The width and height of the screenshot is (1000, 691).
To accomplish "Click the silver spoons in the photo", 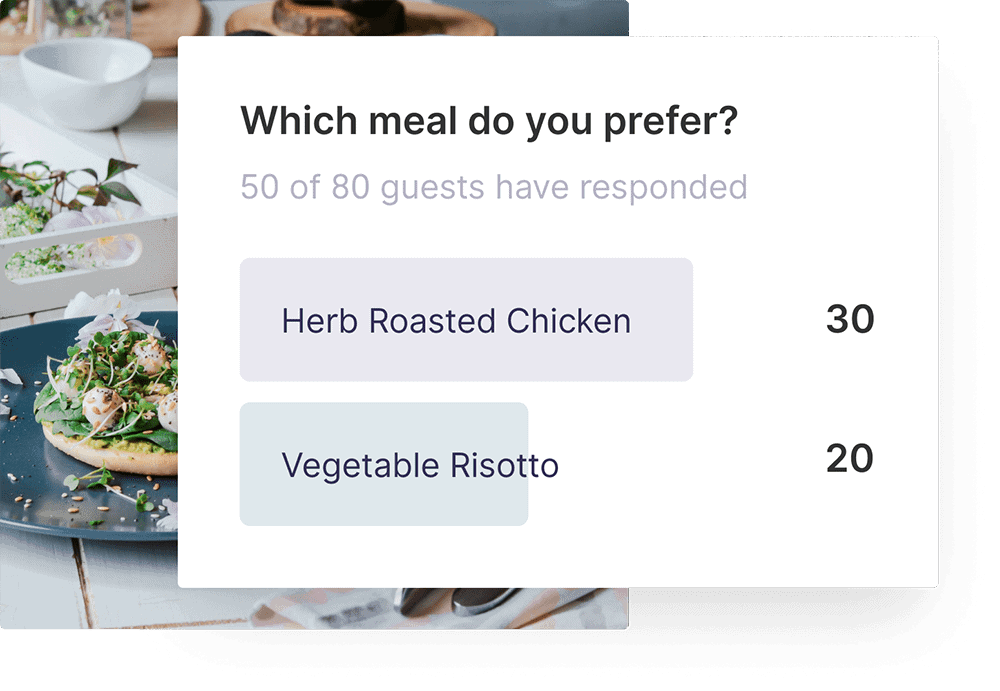I will (450, 600).
